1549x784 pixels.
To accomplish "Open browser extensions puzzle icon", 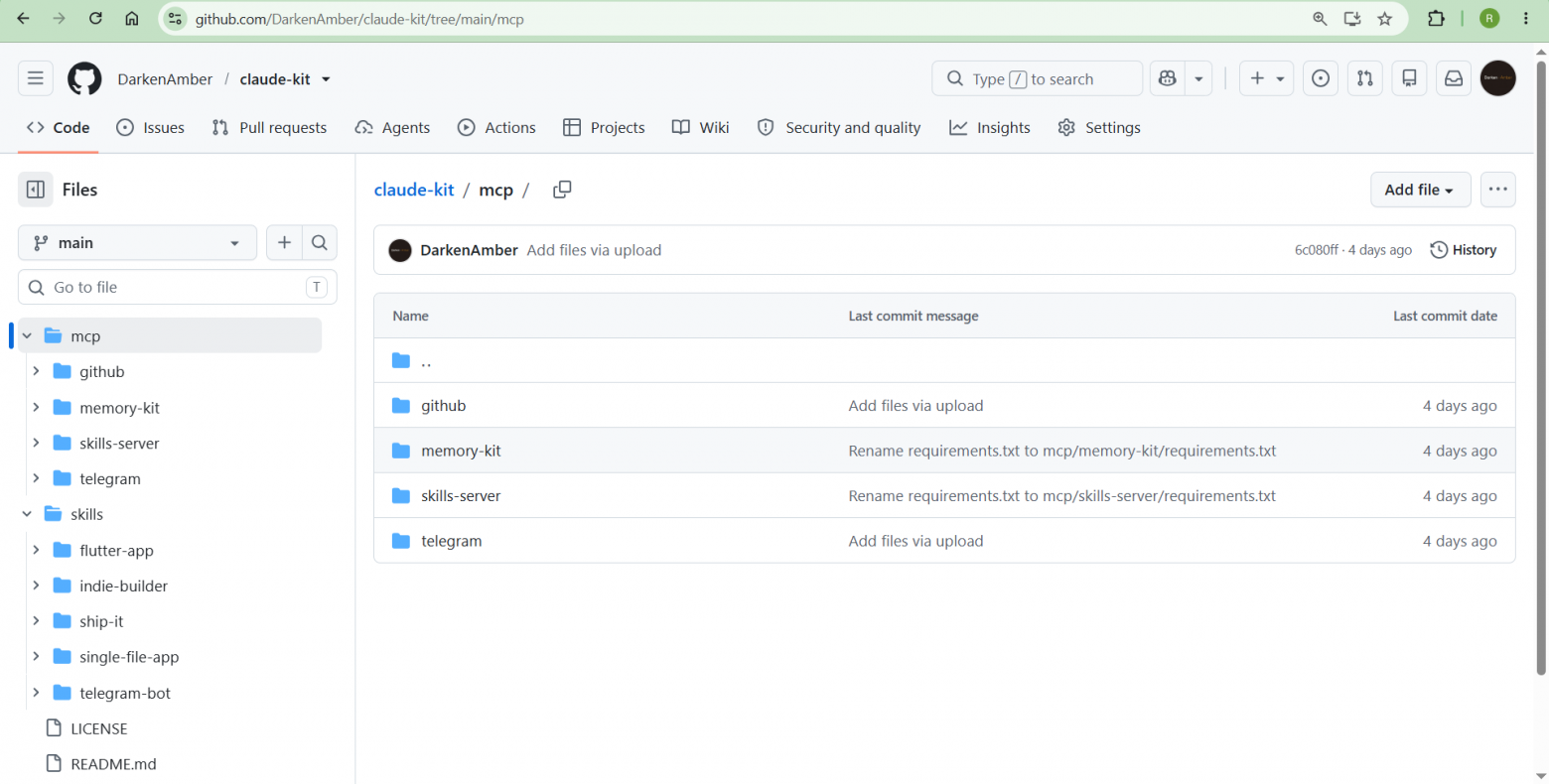I will pos(1436,19).
